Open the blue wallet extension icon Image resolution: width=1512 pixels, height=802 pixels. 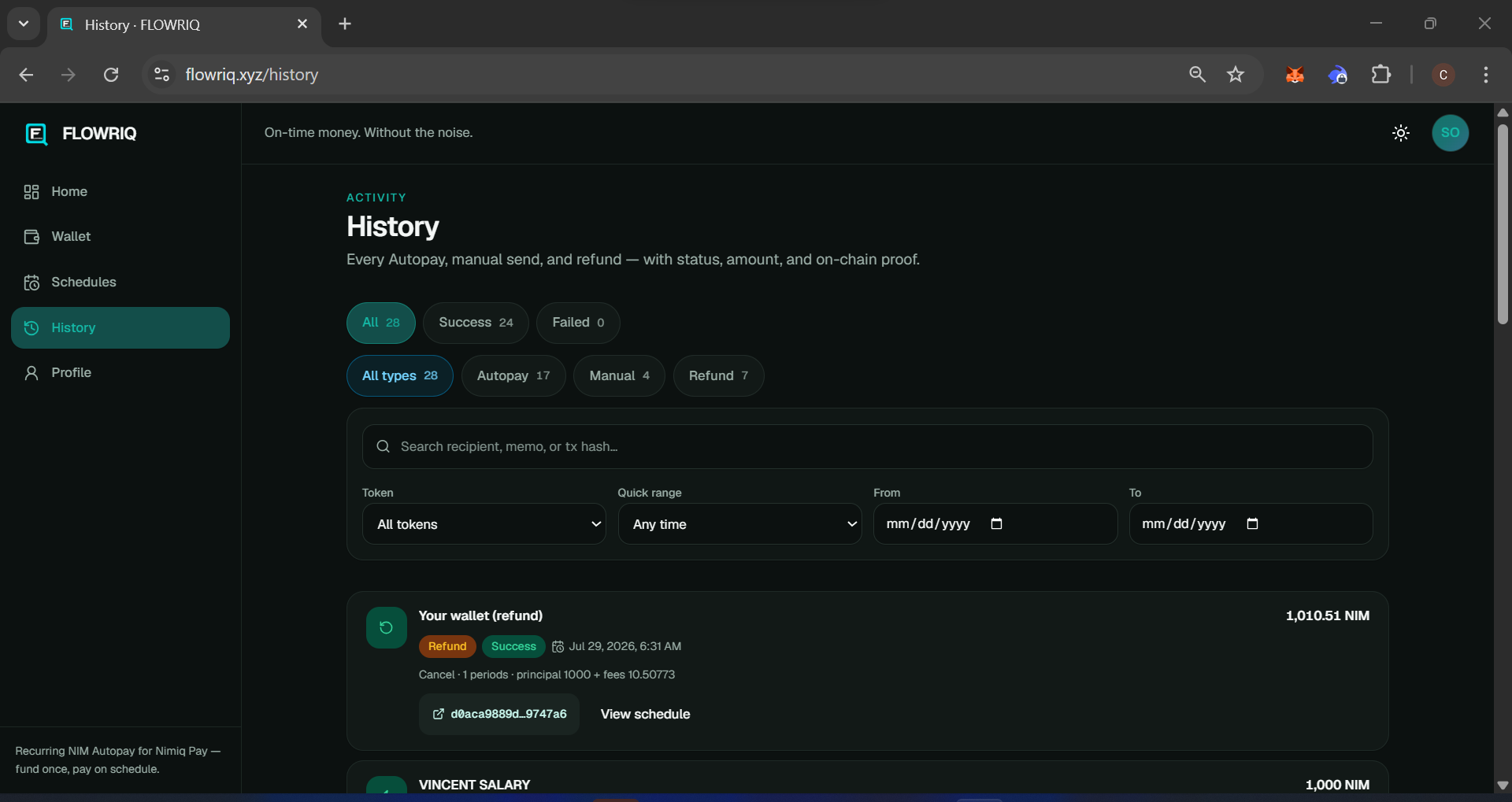1338,75
